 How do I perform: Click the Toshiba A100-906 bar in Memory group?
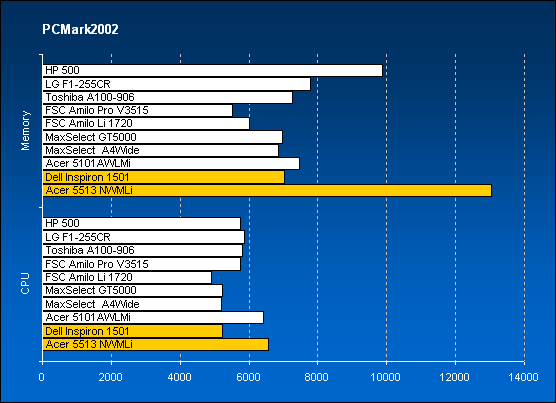coord(168,97)
